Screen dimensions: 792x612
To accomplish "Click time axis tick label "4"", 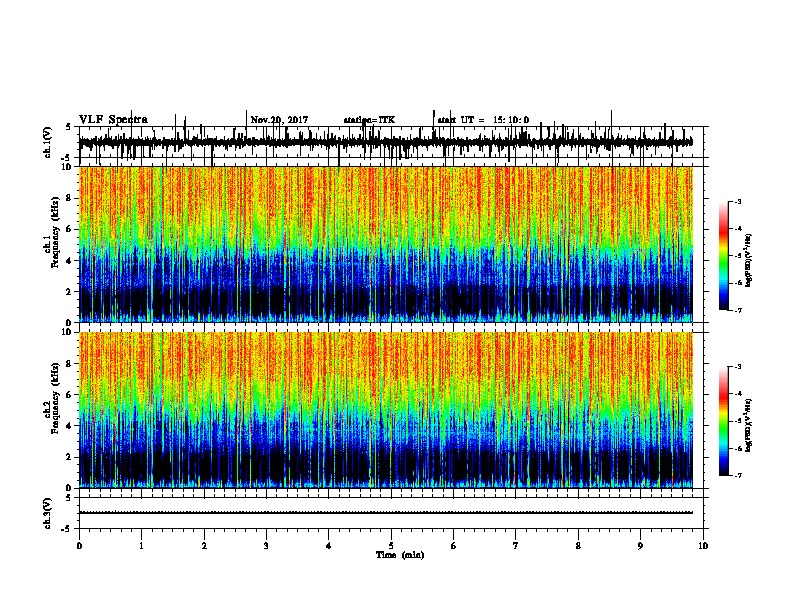I will tap(329, 546).
